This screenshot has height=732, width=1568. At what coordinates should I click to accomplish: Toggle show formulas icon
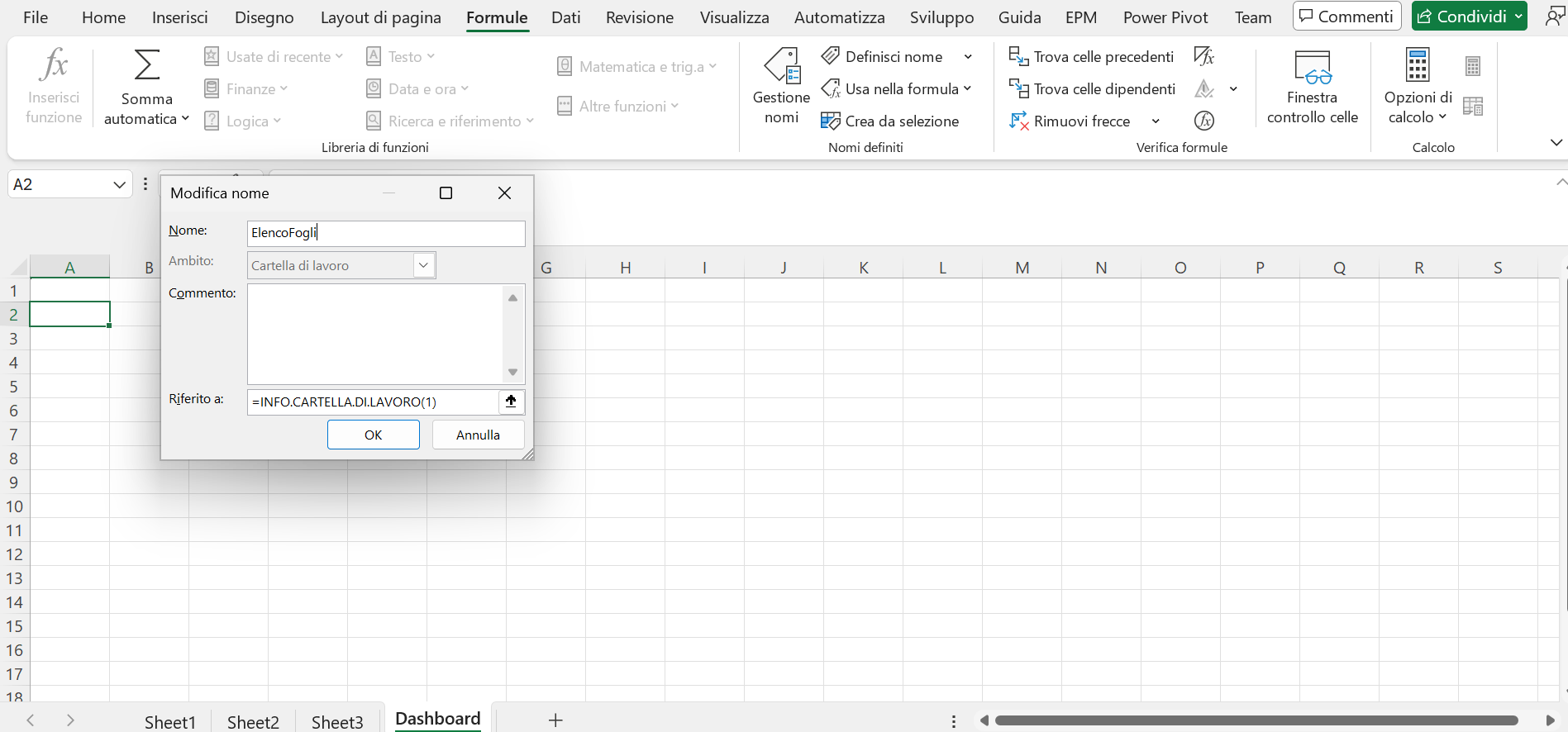(x=1204, y=56)
